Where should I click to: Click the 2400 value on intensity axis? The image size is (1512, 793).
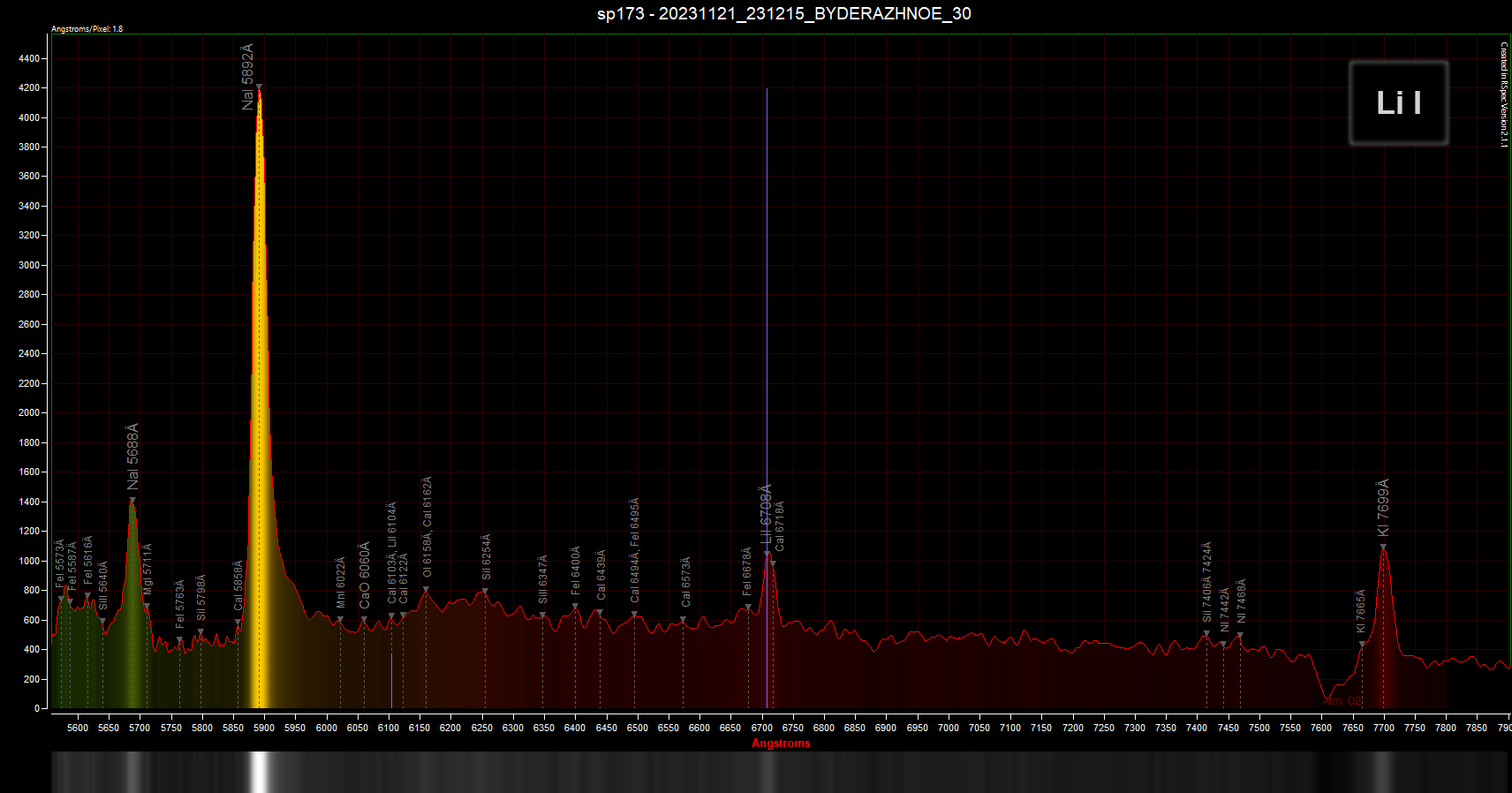29,354
